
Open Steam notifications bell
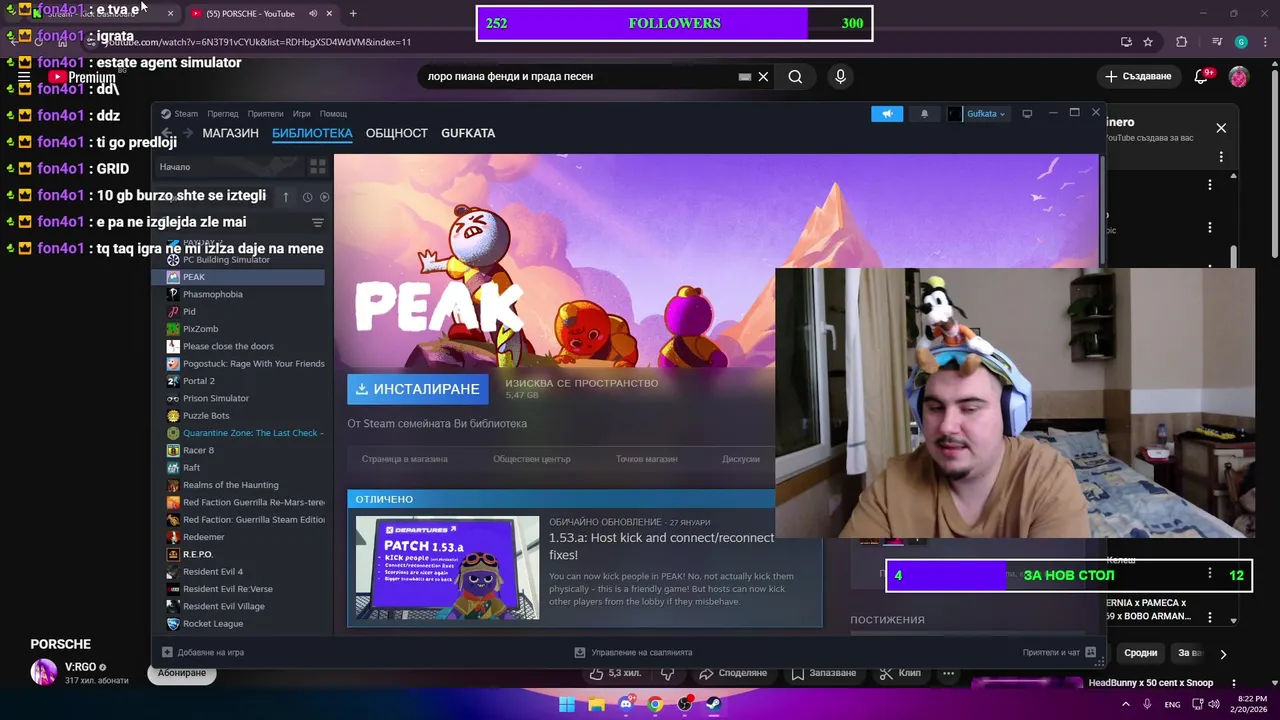pos(924,114)
